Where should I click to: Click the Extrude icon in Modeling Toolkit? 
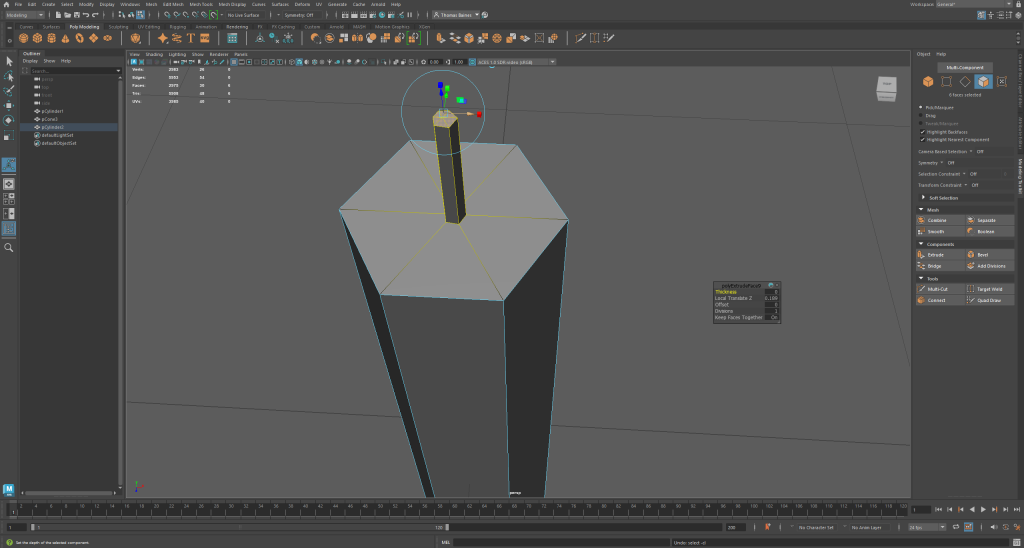click(922, 255)
